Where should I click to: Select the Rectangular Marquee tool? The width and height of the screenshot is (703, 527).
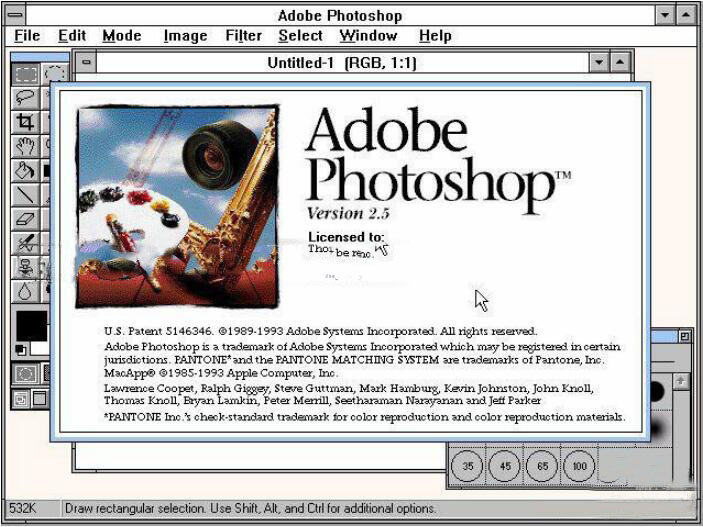pos(26,74)
